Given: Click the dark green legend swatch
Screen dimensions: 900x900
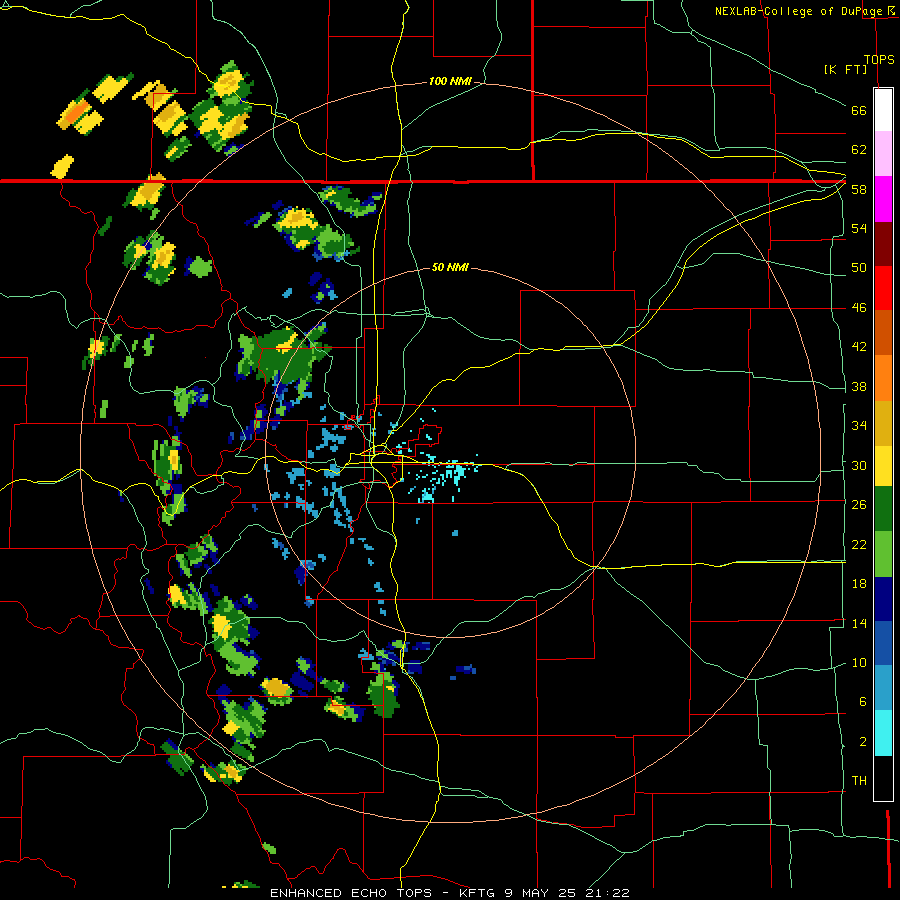Looking at the screenshot, I should point(883,509).
